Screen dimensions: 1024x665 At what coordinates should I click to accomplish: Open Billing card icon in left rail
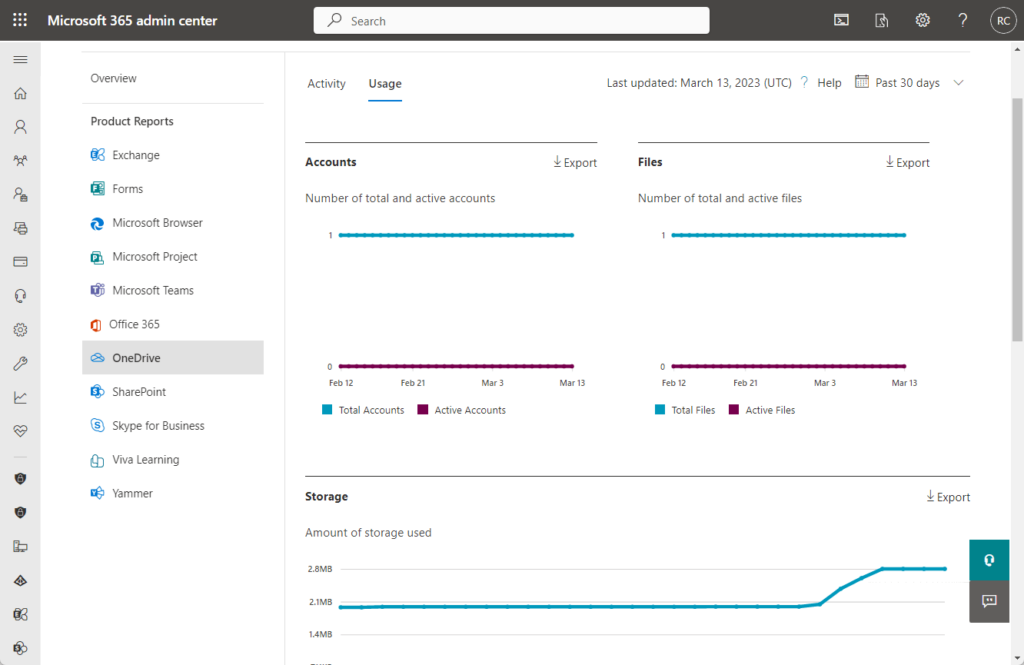[x=20, y=262]
